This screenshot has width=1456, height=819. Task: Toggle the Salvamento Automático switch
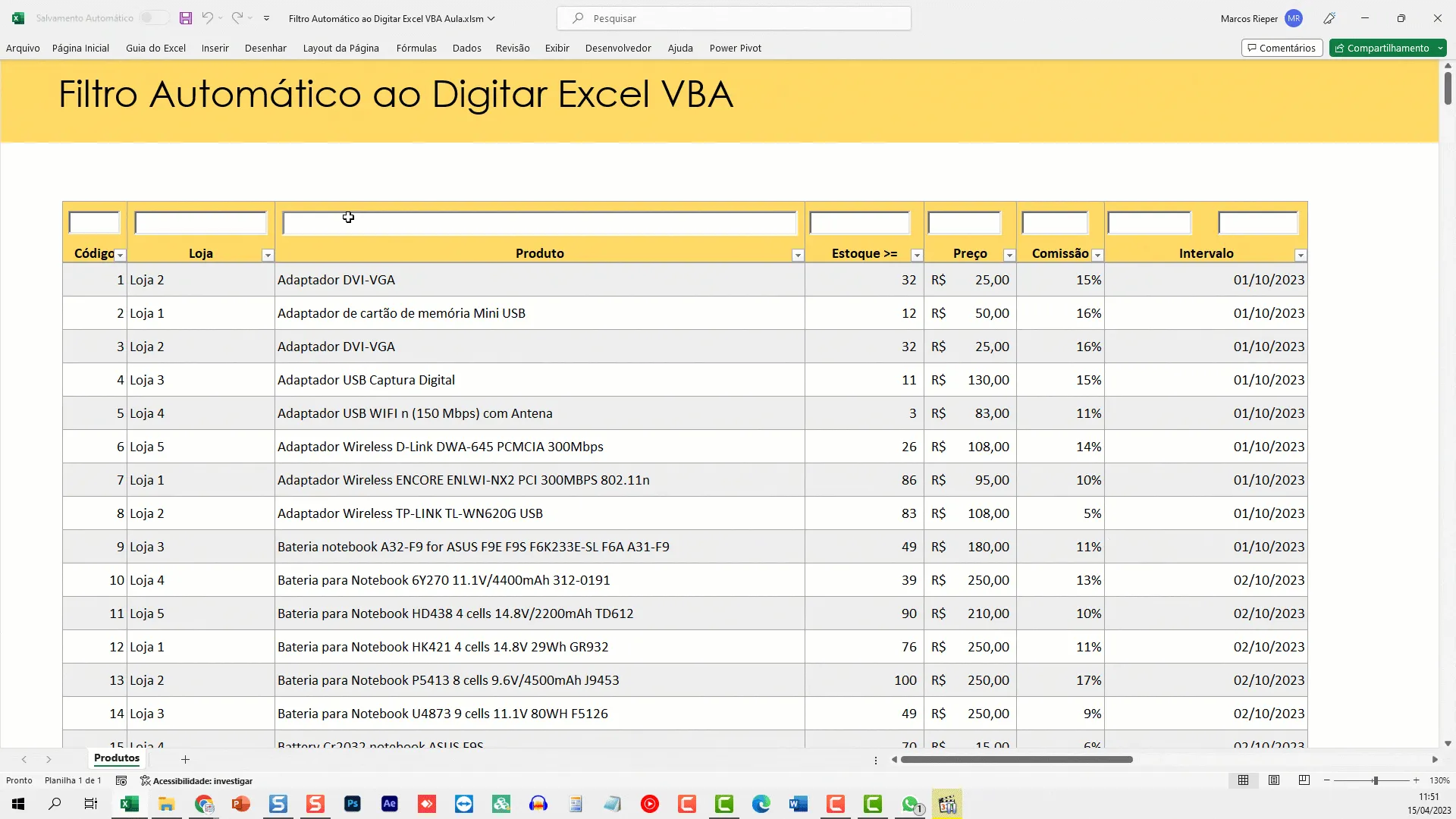point(154,18)
